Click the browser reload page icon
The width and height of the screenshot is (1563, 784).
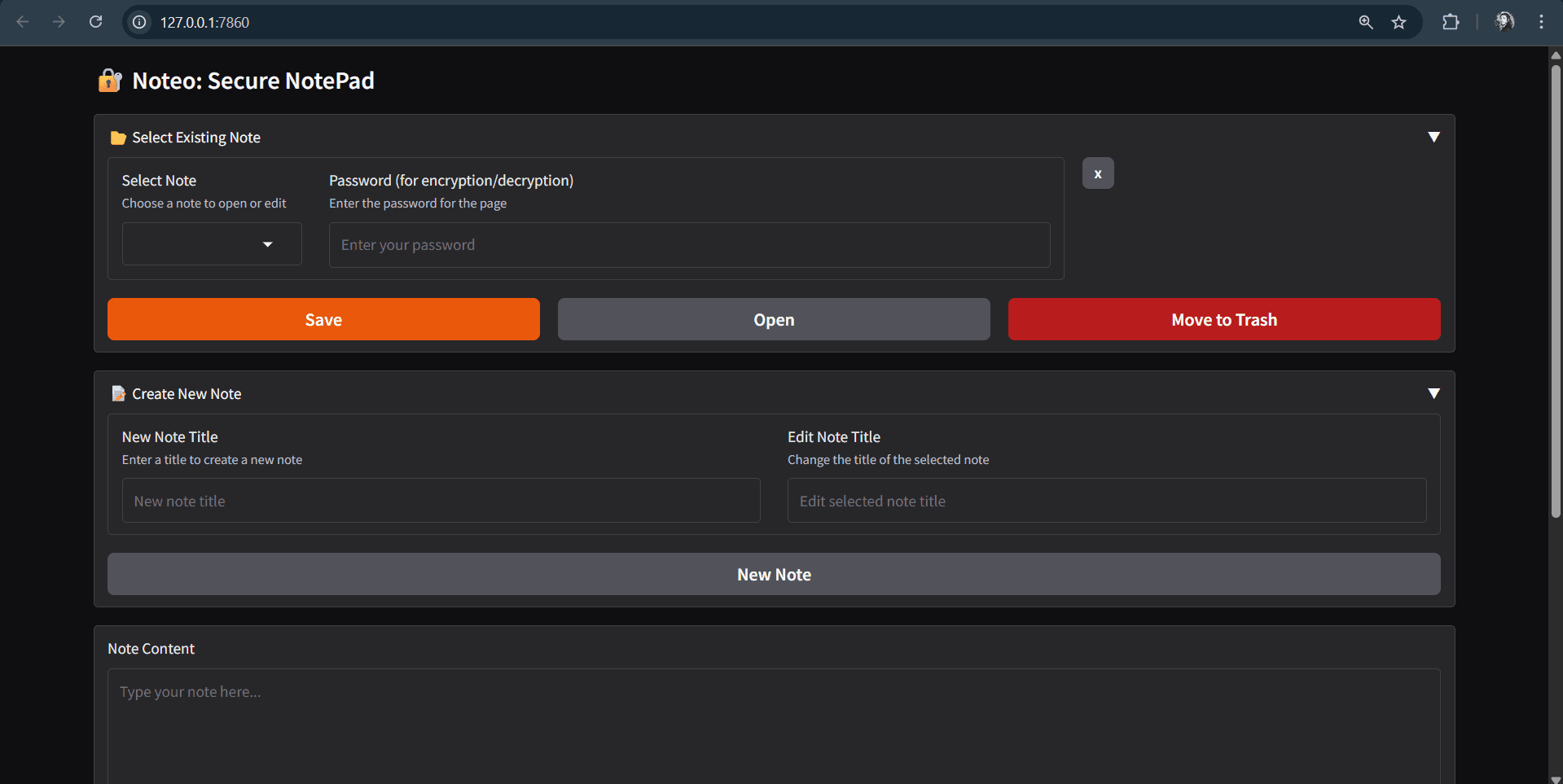(x=95, y=22)
